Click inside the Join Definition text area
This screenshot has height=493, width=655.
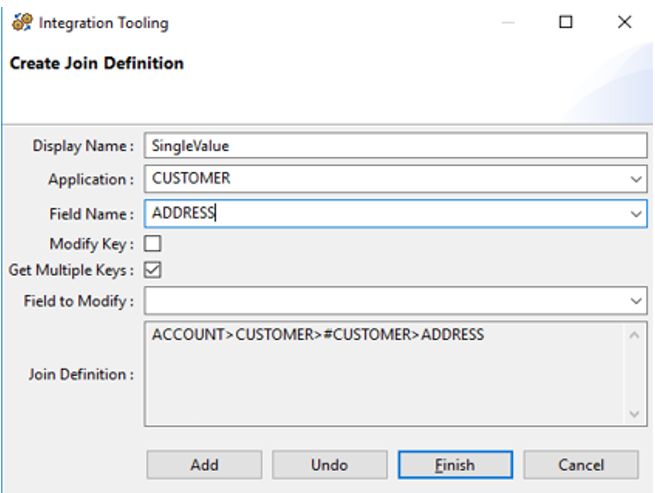click(x=385, y=374)
